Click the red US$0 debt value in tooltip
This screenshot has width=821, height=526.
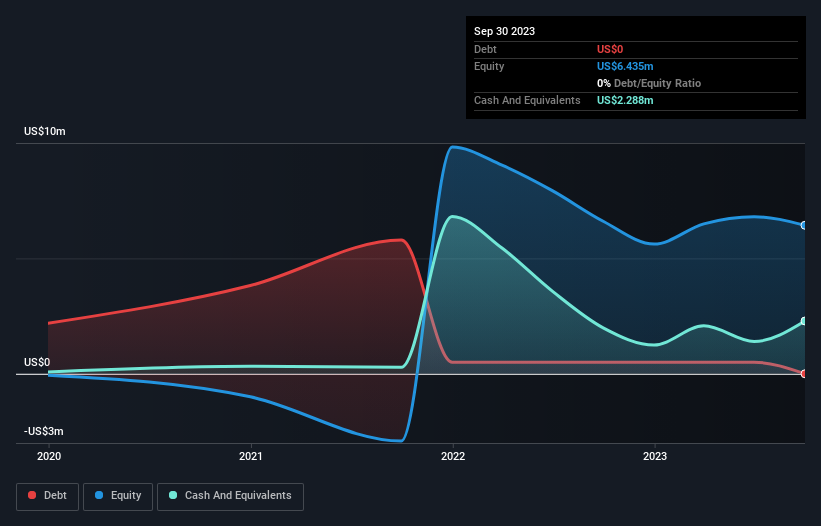coord(610,49)
